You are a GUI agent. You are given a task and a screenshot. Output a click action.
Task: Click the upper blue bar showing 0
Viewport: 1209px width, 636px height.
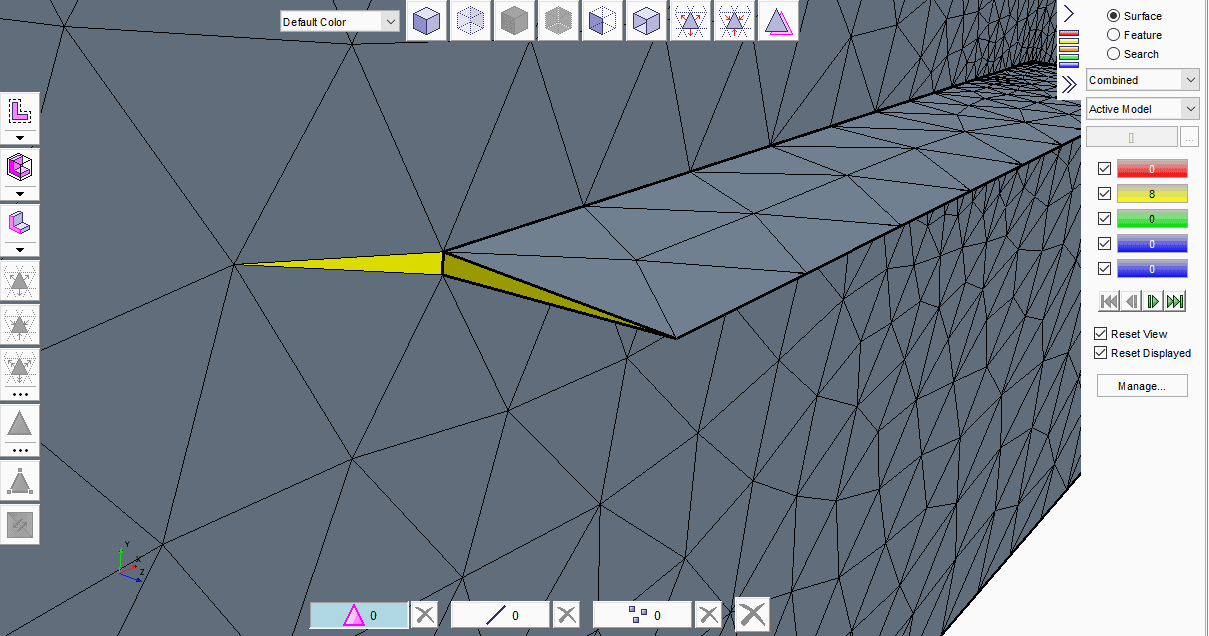pyautogui.click(x=1152, y=243)
